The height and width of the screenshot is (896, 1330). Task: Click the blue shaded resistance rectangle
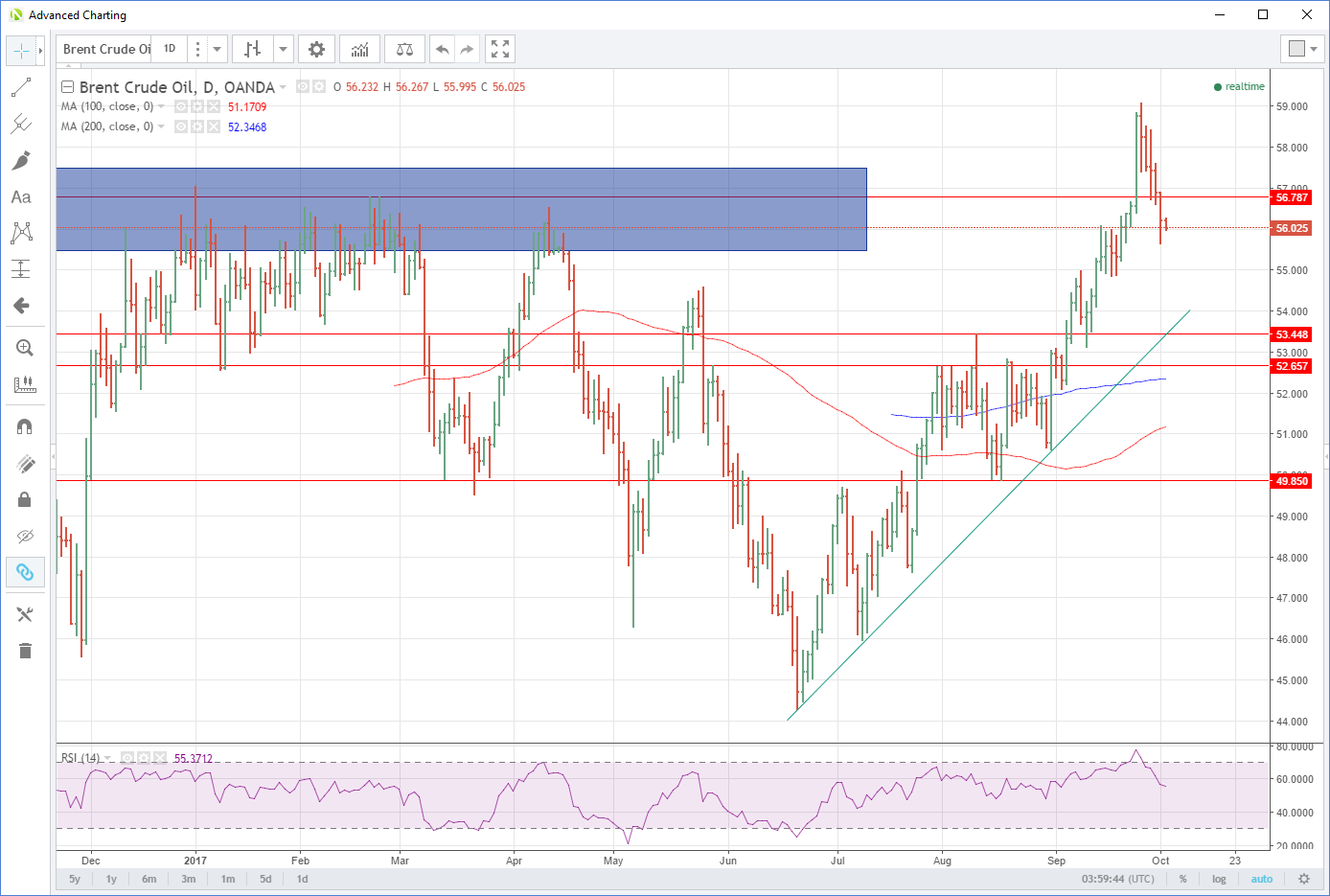[461, 210]
